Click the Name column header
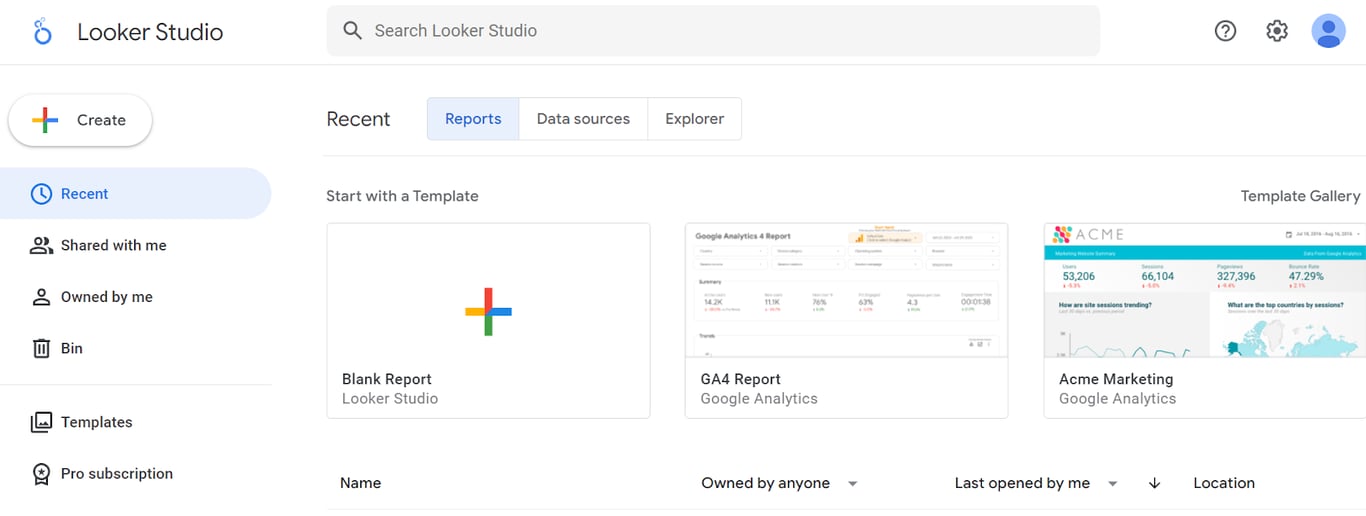The height and width of the screenshot is (516, 1366). [x=360, y=483]
